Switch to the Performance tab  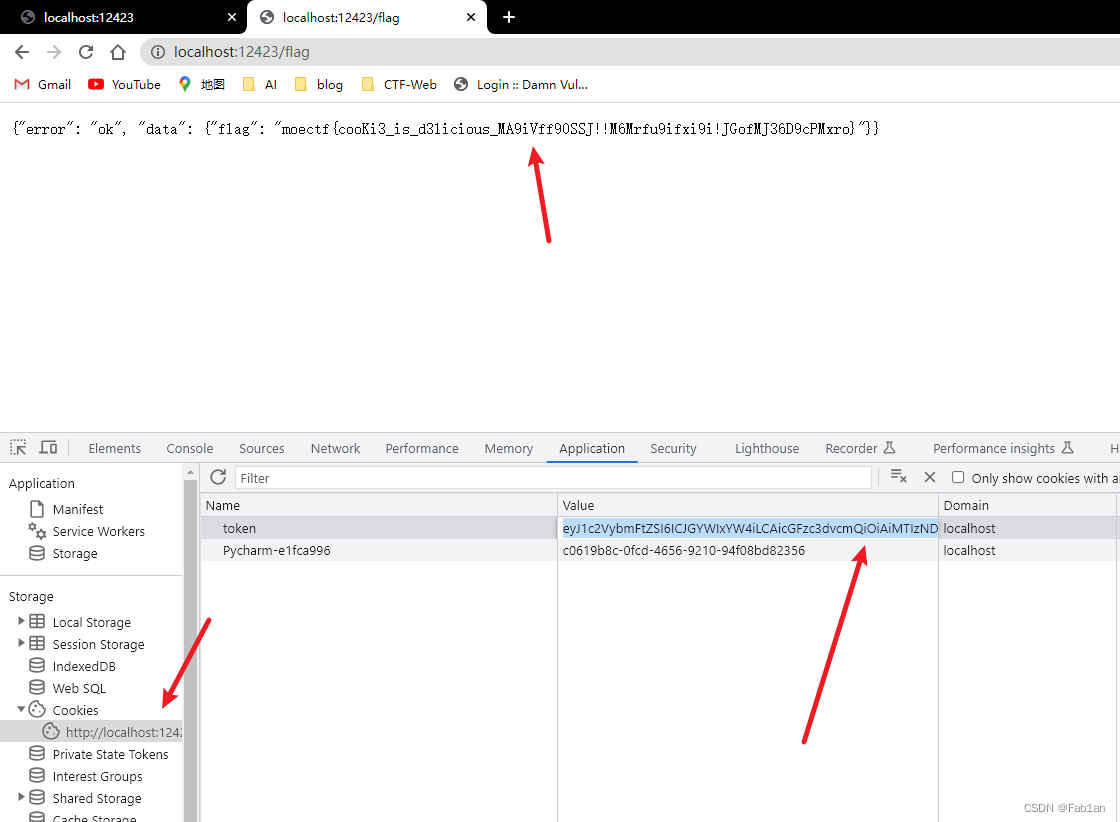click(422, 448)
